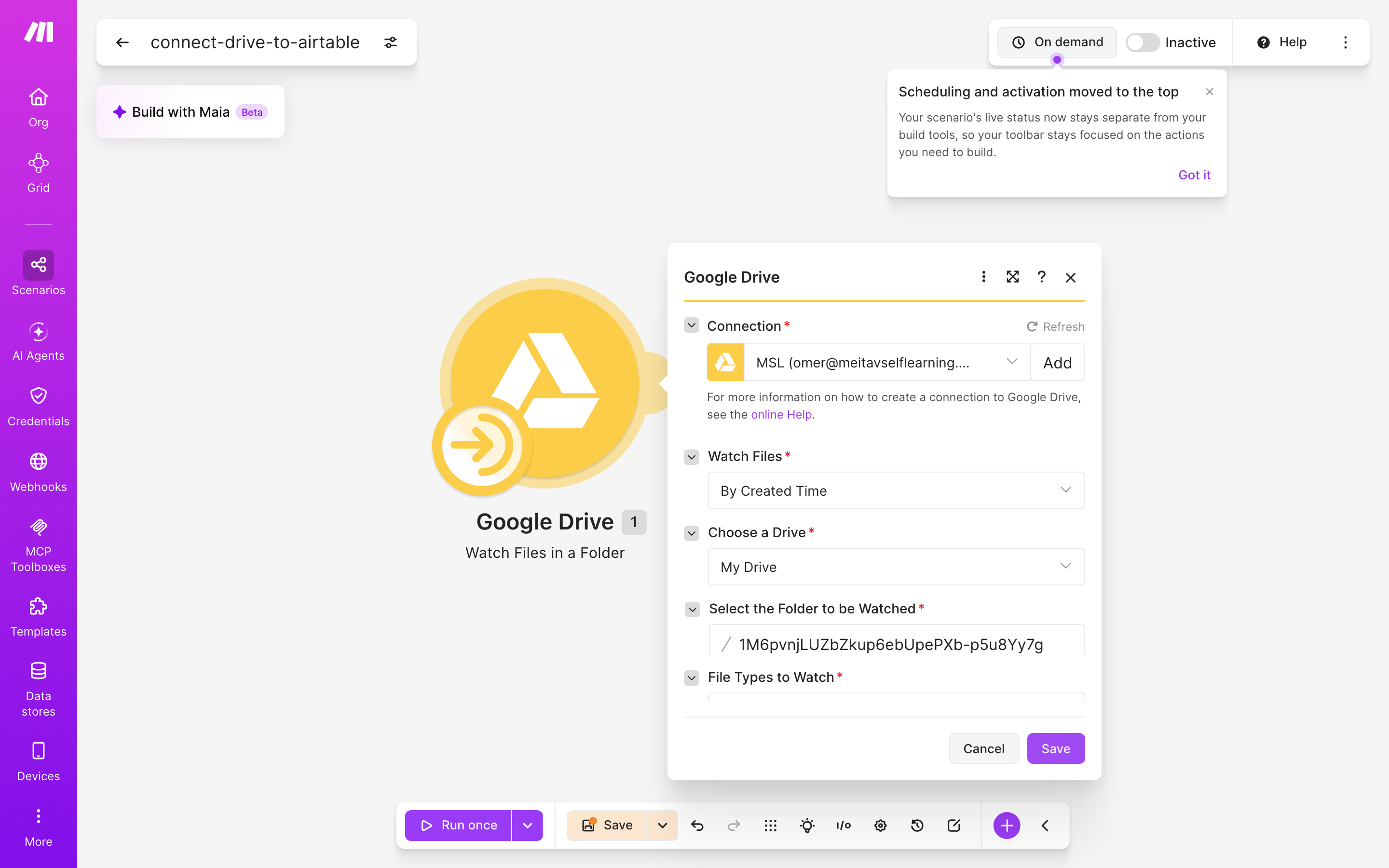Open the notes icon in toolbar
The image size is (1389, 868).
[x=954, y=826]
